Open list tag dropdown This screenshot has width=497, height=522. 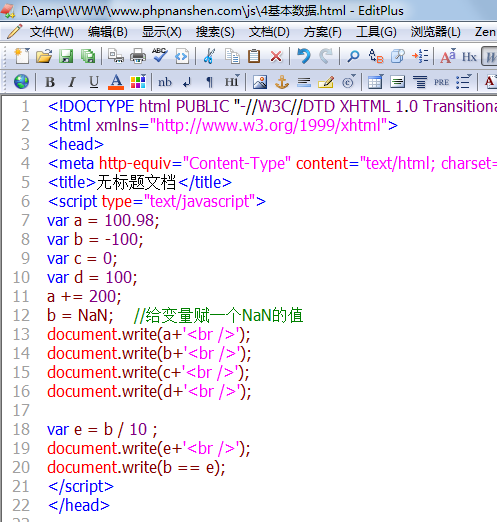point(464,82)
